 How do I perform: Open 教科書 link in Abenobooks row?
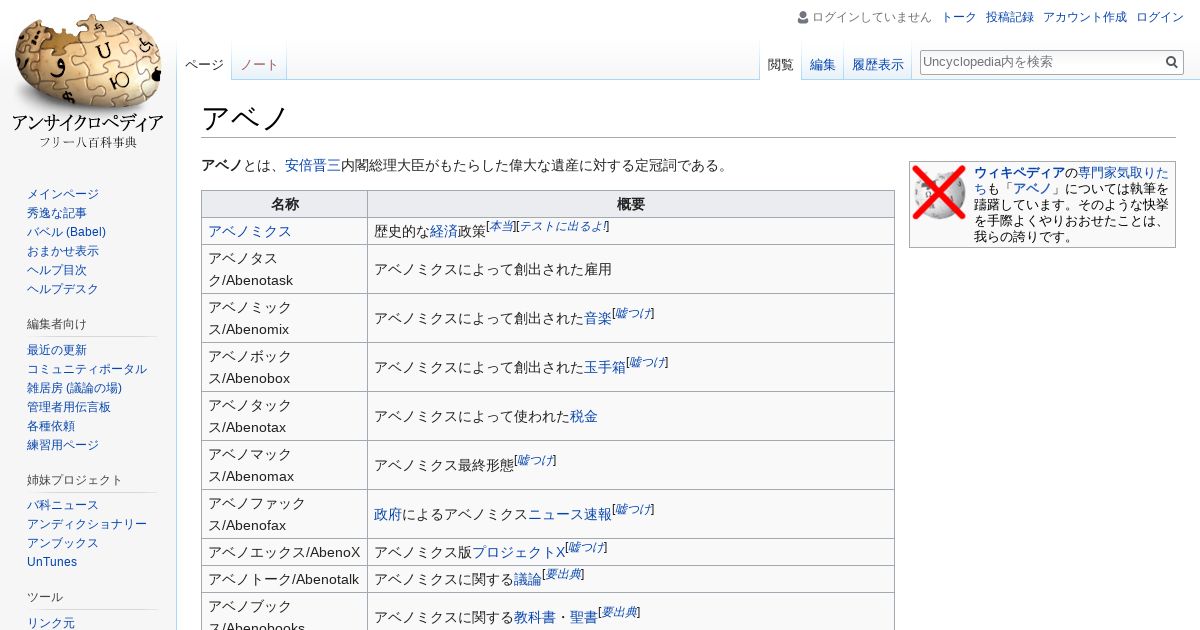(535, 618)
